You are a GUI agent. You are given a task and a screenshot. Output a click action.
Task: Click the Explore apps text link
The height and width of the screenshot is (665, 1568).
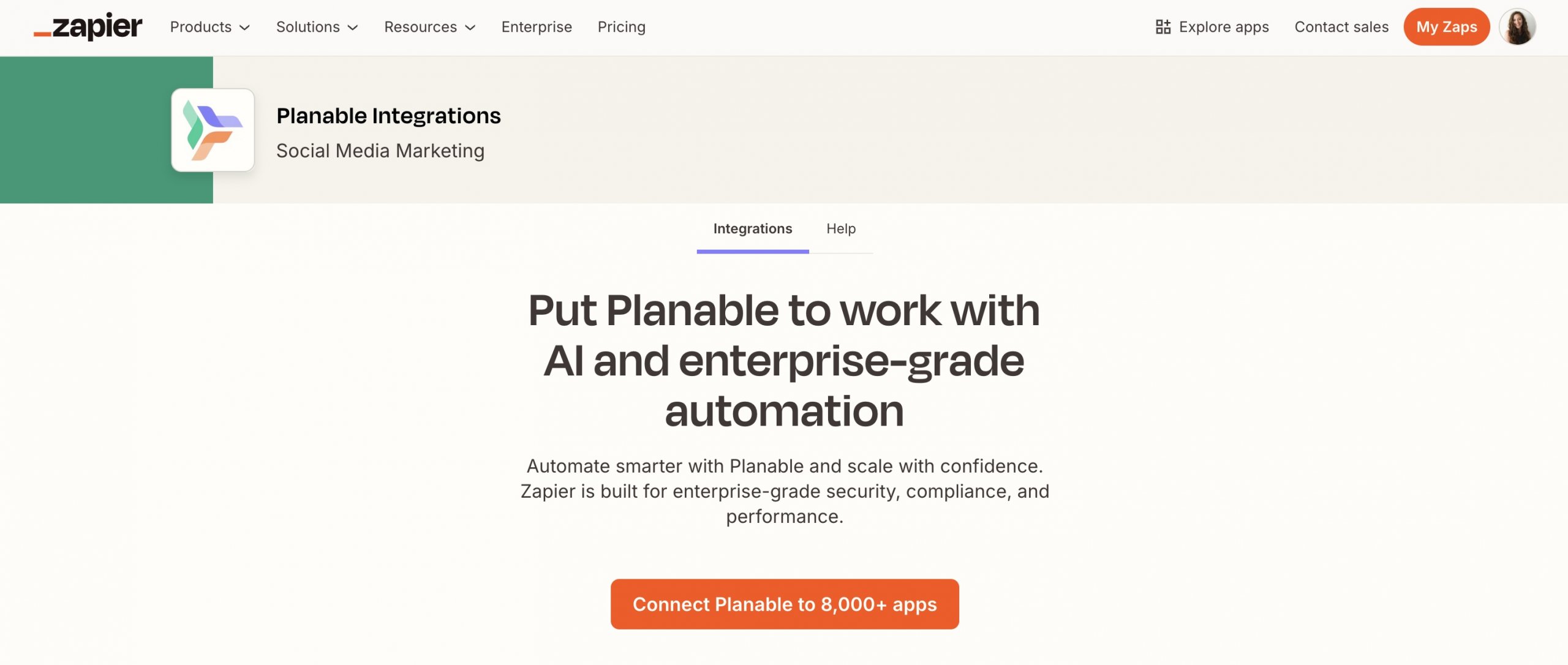pyautogui.click(x=1223, y=27)
